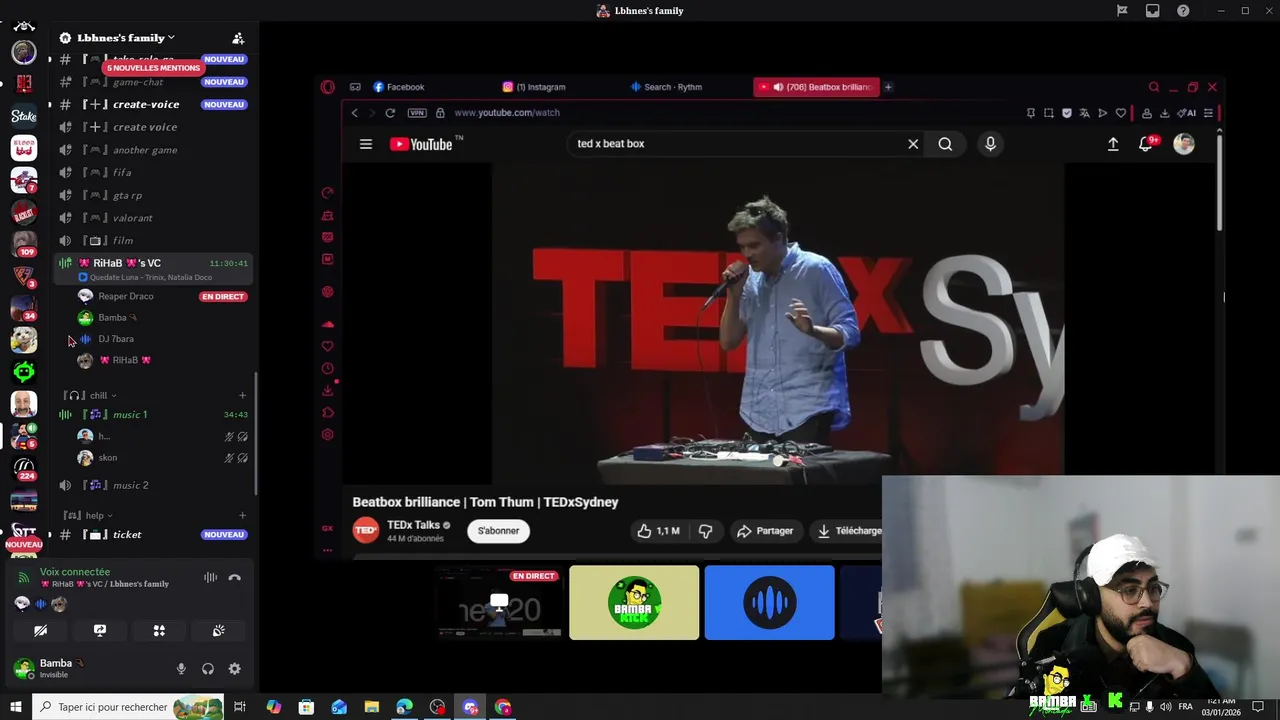Open Opera translate page icon
The height and width of the screenshot is (720, 1280).
[x=1085, y=113]
